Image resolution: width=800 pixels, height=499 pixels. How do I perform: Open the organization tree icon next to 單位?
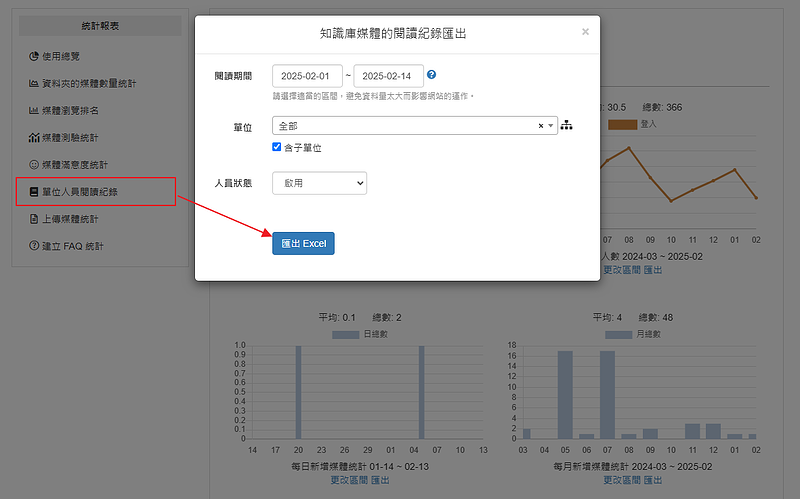(567, 126)
